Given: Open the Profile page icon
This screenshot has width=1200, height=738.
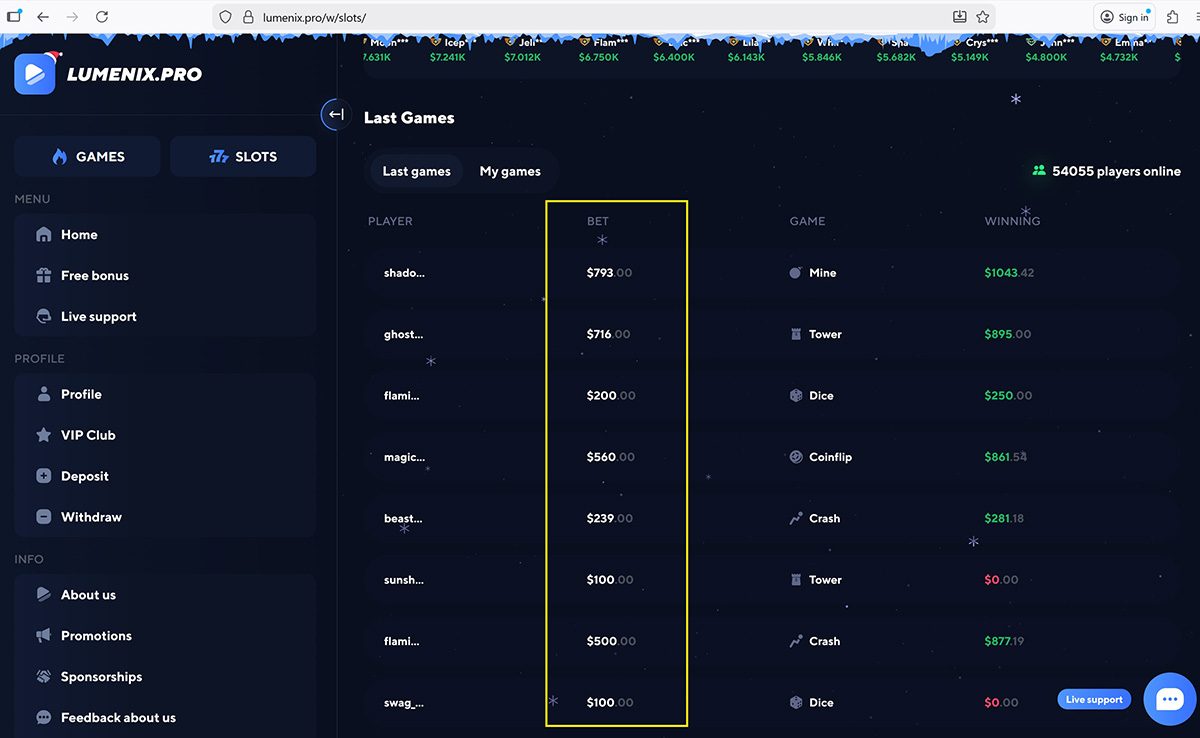Looking at the screenshot, I should click(x=43, y=395).
